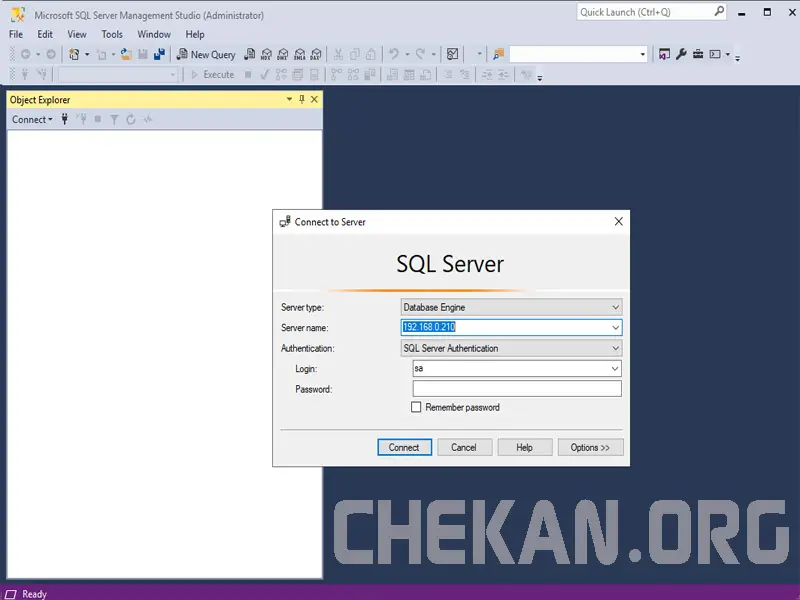Click the Database Engine Query icon

pyautogui.click(x=249, y=54)
